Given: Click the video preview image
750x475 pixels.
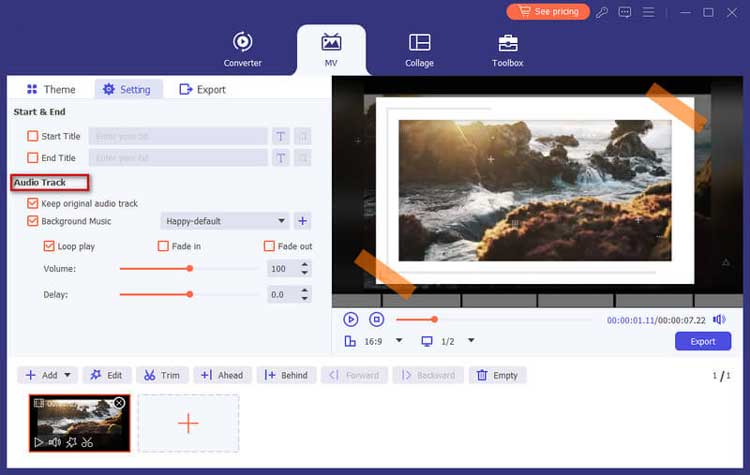Looking at the screenshot, I should click(535, 190).
